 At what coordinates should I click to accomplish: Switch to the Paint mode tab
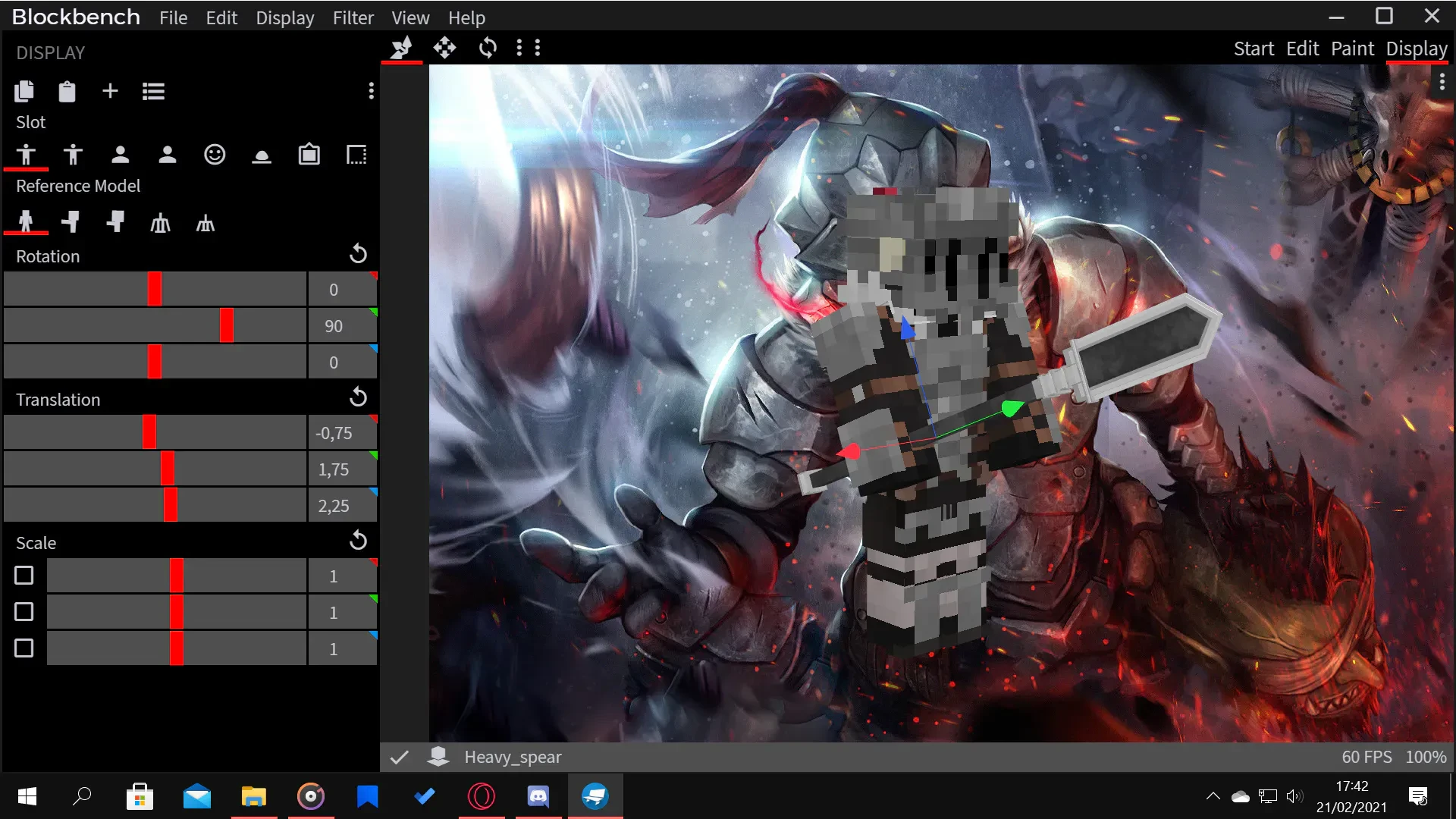pyautogui.click(x=1352, y=49)
